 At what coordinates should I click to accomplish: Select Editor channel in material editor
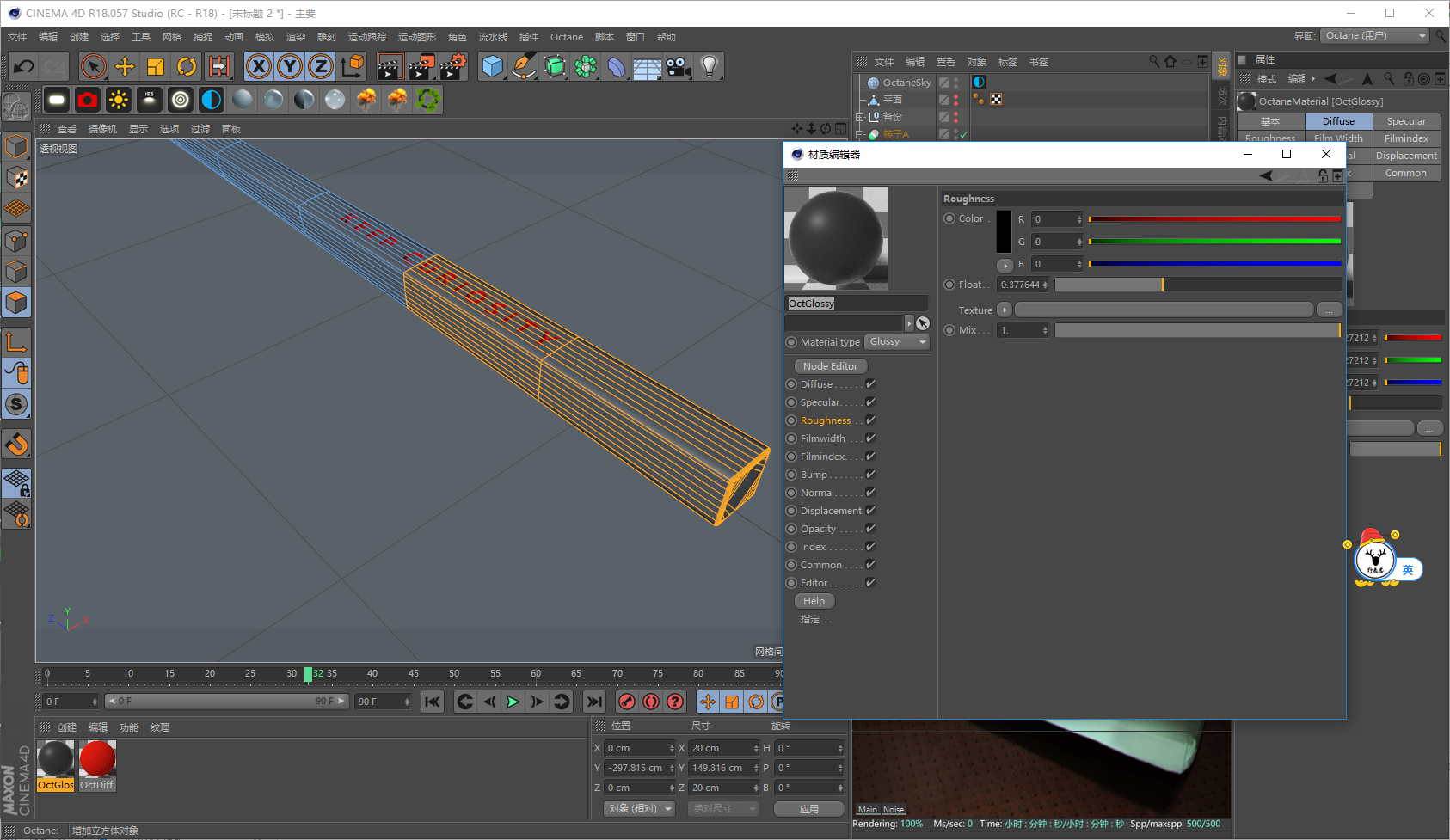point(814,583)
